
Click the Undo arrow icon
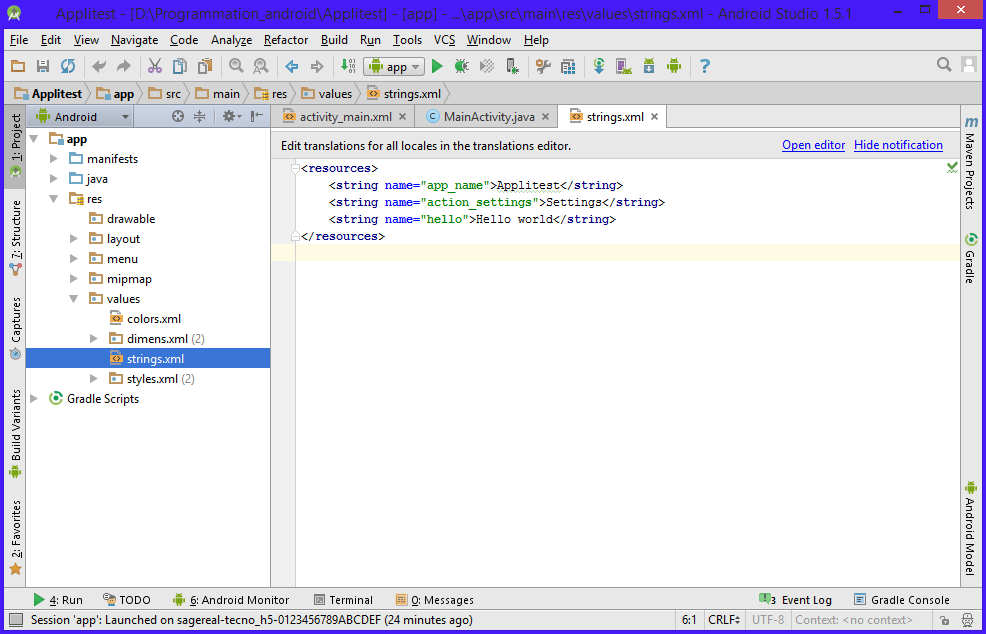click(x=99, y=66)
